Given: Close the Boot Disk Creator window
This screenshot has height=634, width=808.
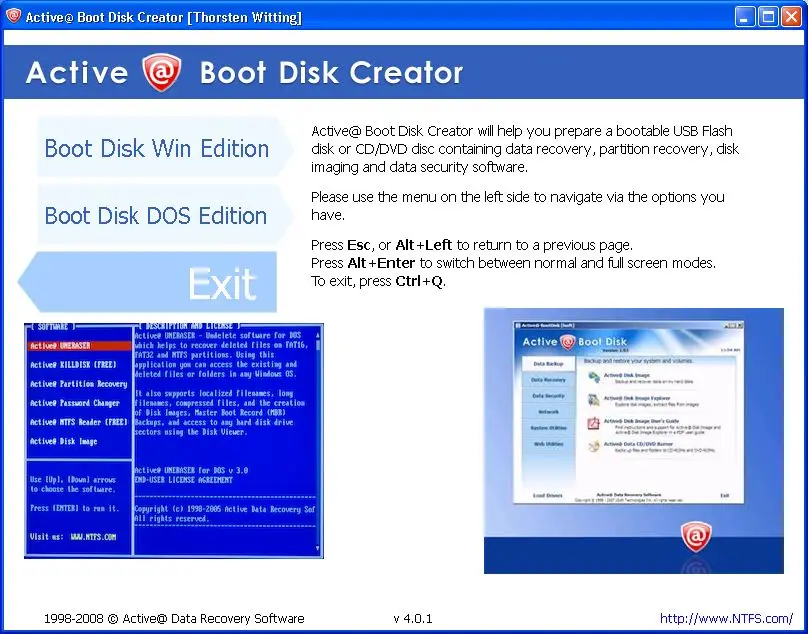Looking at the screenshot, I should [x=791, y=17].
